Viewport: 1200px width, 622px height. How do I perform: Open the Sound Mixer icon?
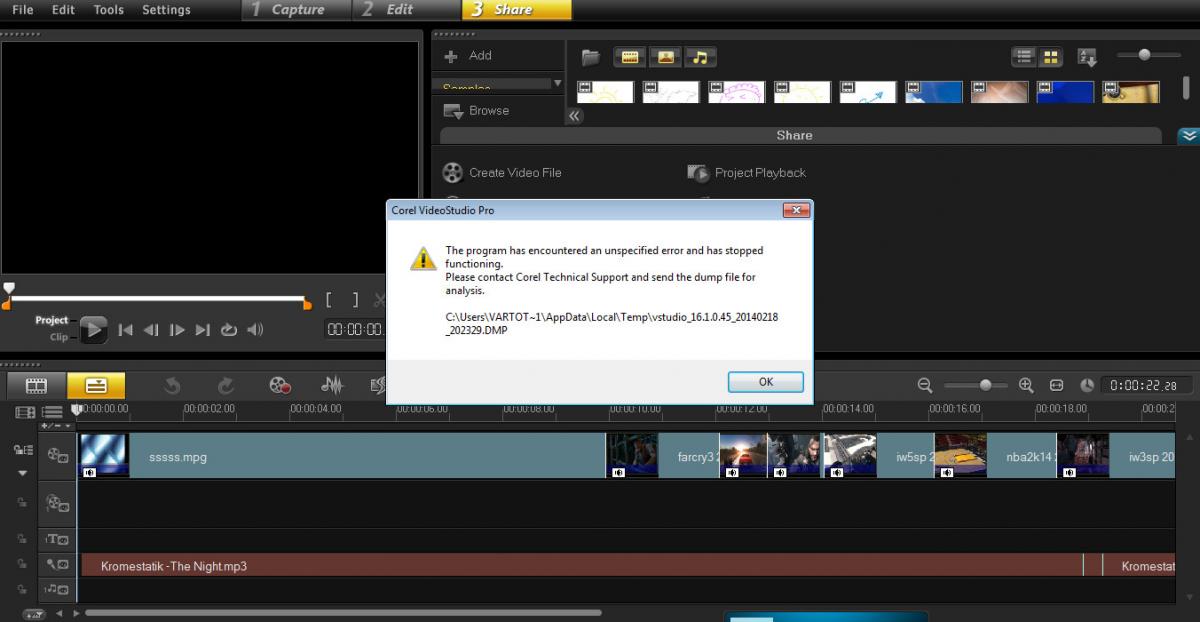tap(332, 385)
